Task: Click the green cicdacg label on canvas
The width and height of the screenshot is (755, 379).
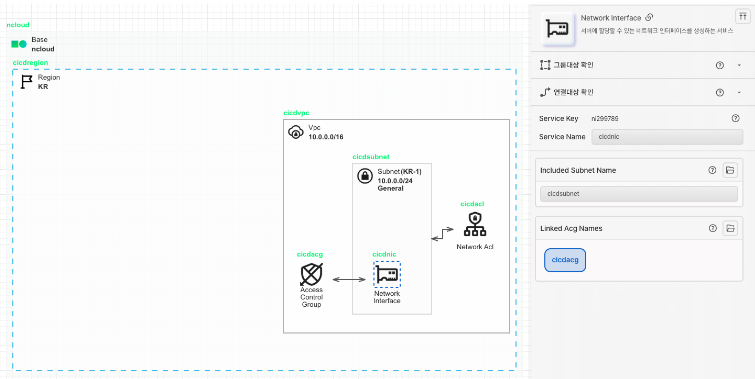Action: [310, 254]
